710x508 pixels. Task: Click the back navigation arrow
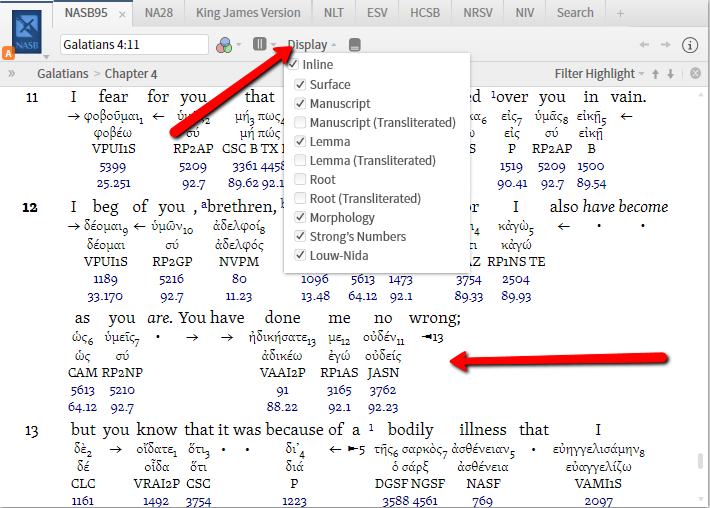click(644, 44)
